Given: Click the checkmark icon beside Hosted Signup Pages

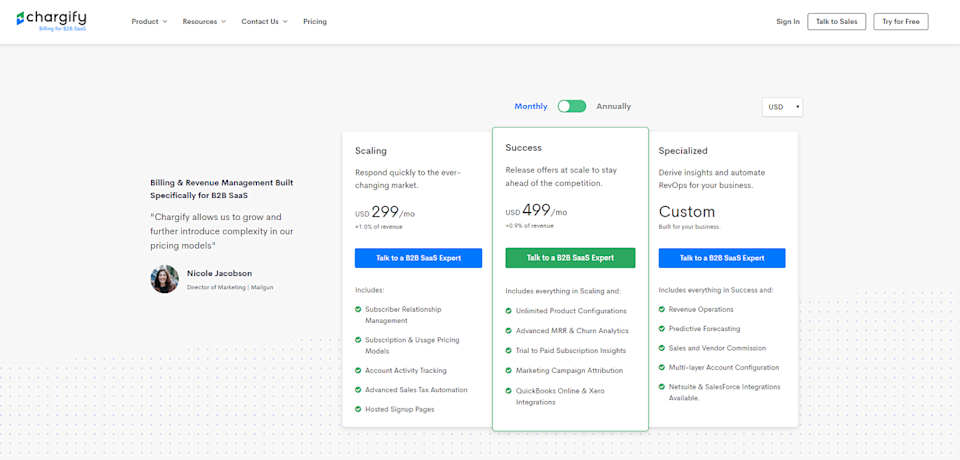Looking at the screenshot, I should point(358,409).
